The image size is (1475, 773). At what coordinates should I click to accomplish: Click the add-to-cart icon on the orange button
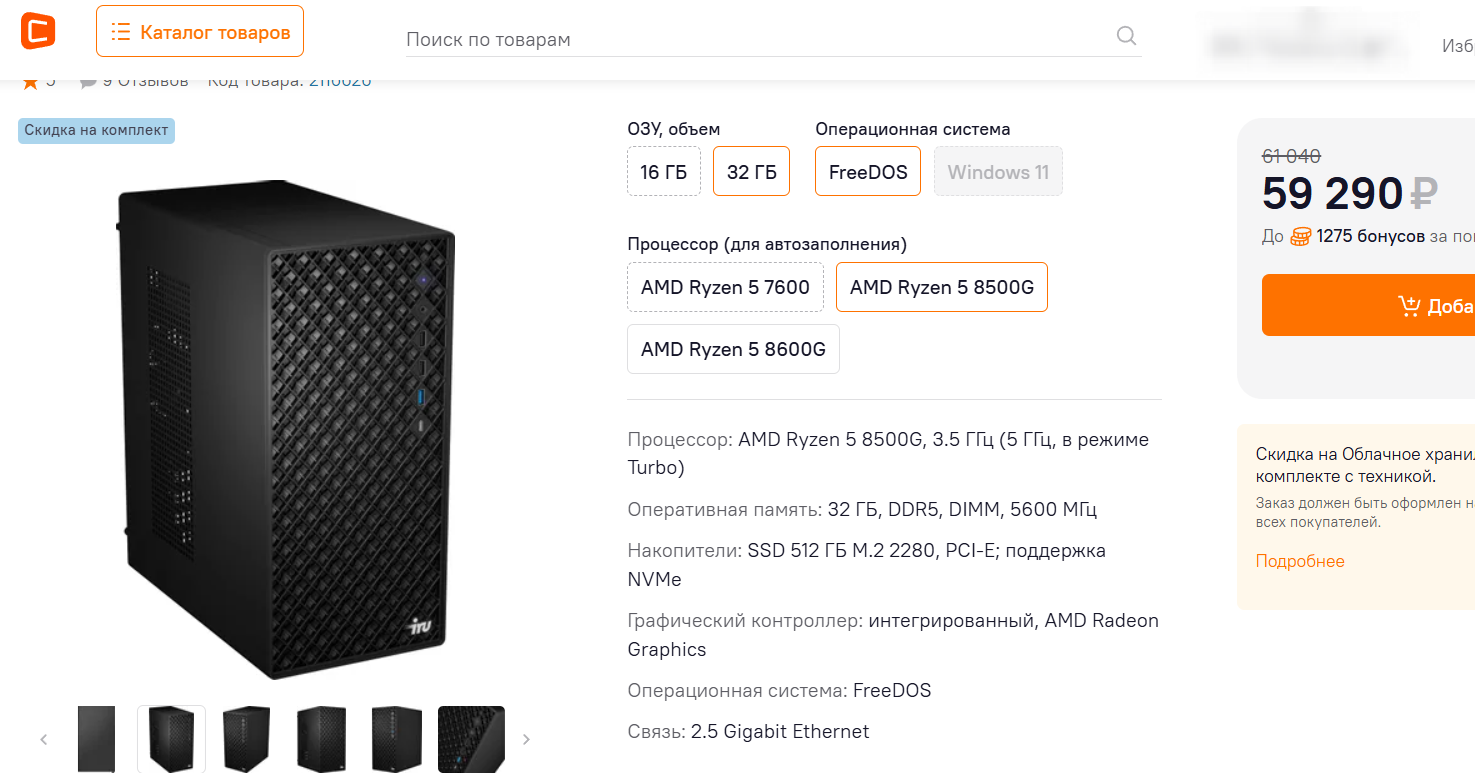click(x=1408, y=306)
